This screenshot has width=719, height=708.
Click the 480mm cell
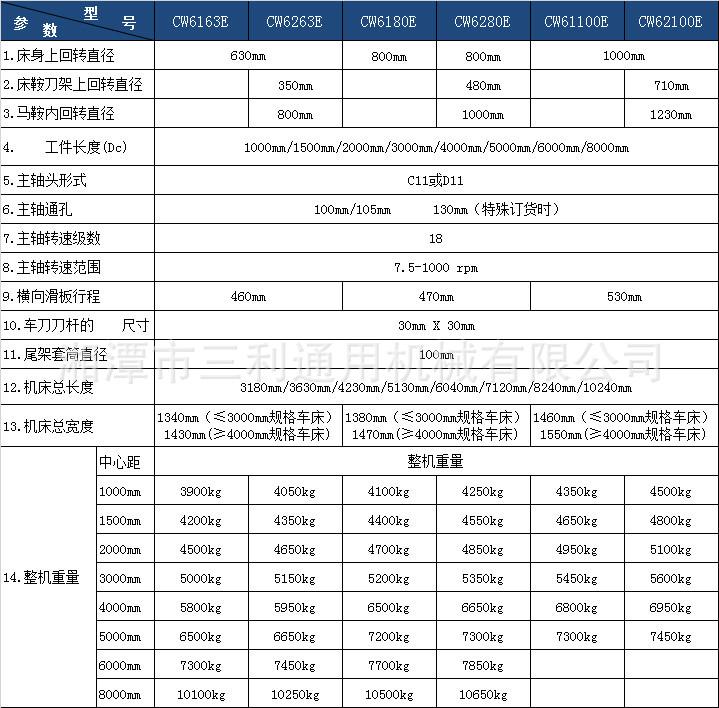(x=483, y=85)
